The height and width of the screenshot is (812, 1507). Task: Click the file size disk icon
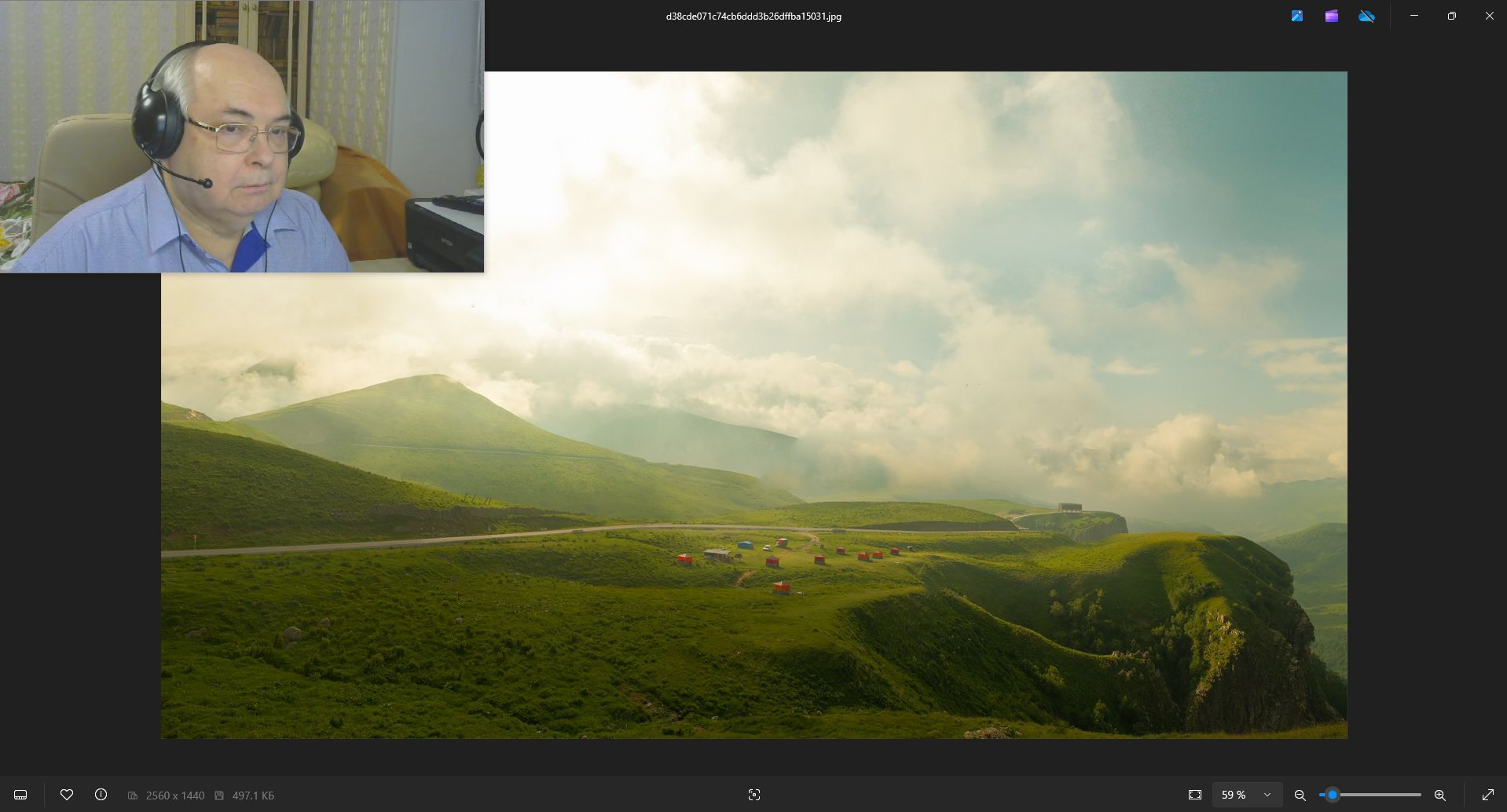(x=219, y=796)
